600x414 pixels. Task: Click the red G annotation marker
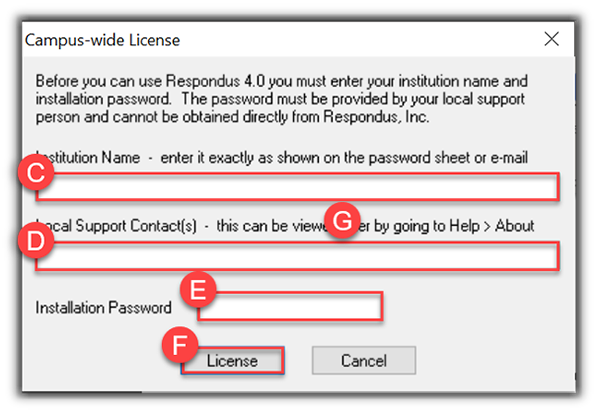click(x=344, y=222)
